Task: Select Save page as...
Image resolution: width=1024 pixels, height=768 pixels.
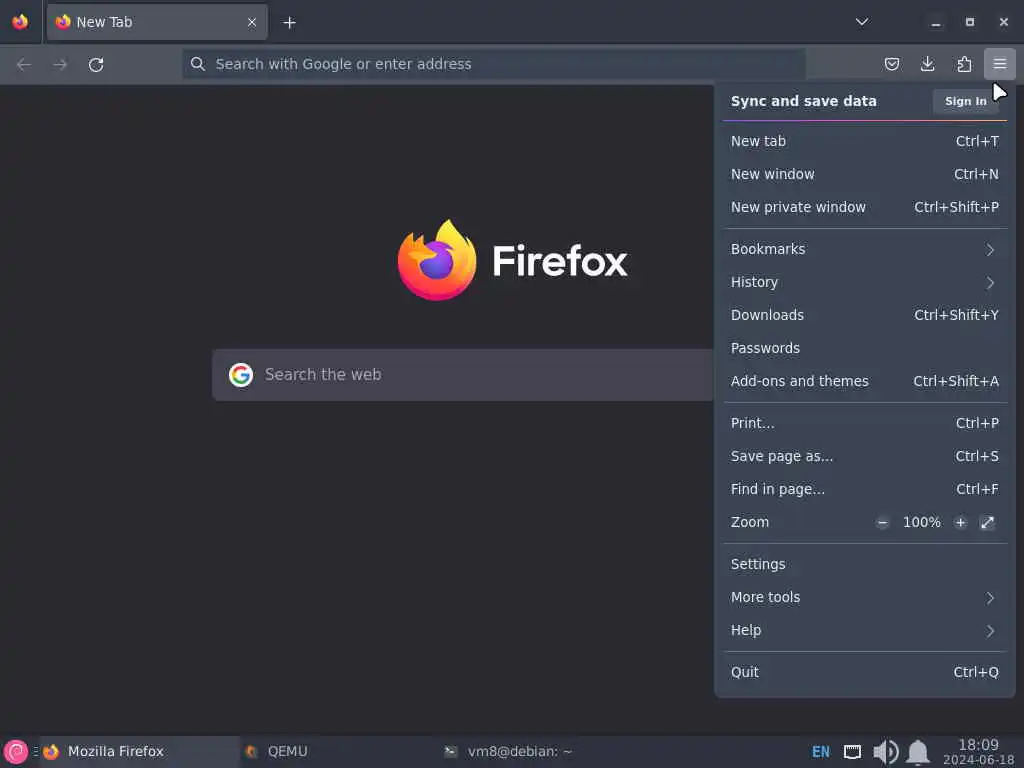Action: coord(865,456)
